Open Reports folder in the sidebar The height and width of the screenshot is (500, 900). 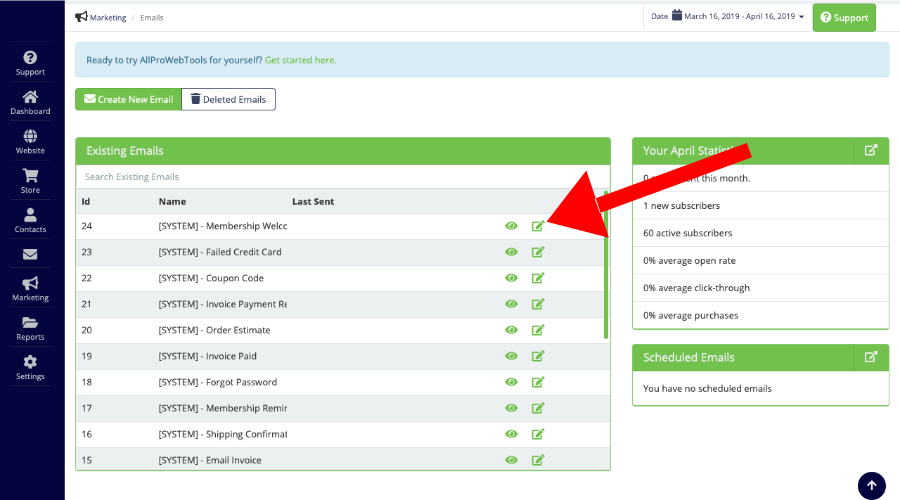(x=30, y=328)
